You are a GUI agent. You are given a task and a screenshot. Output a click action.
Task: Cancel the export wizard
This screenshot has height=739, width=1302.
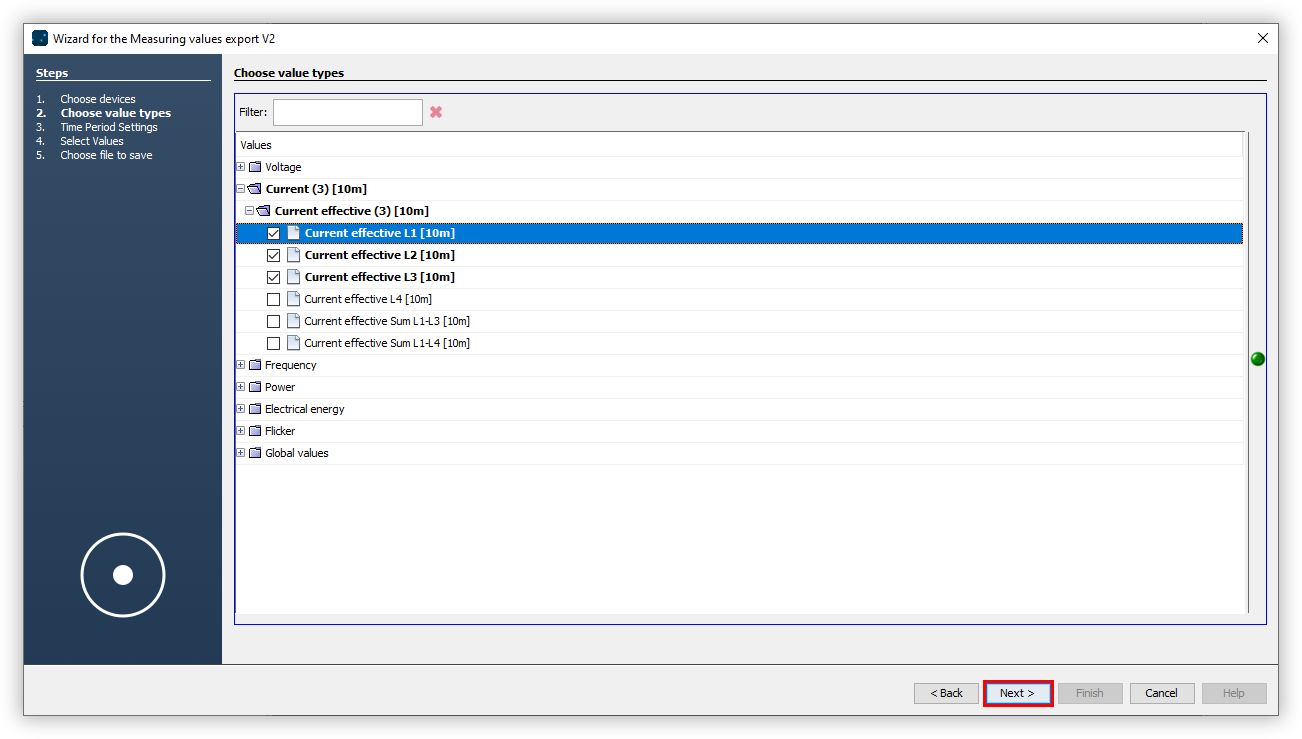pos(1161,693)
